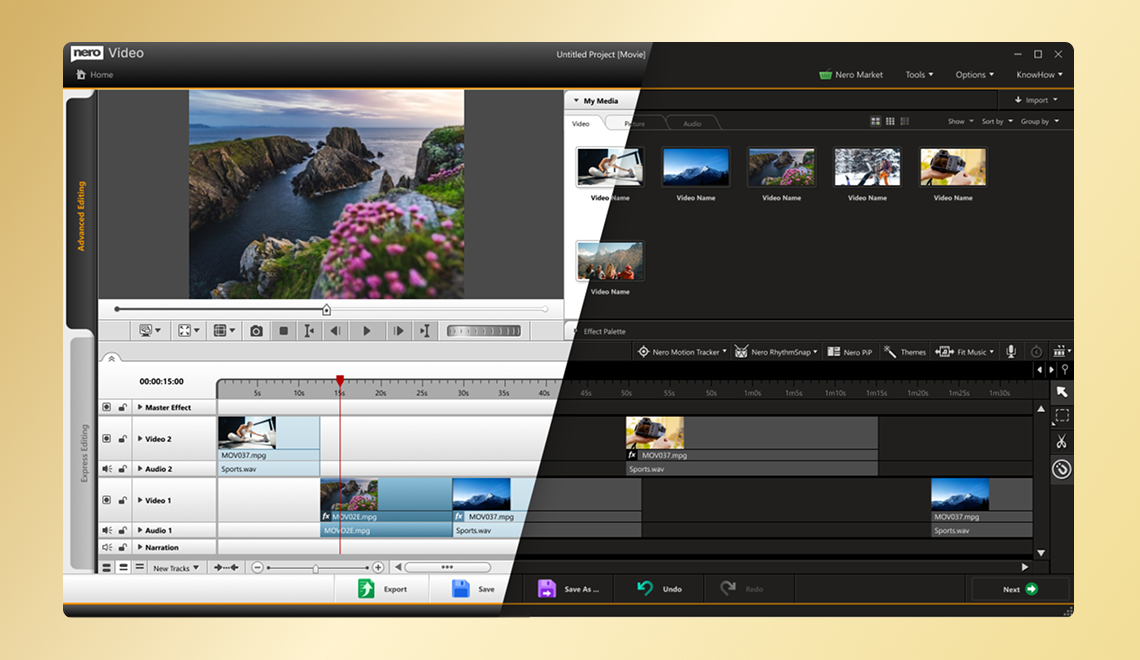Open Nero Motion Tracker
The image size is (1140, 660).
(680, 351)
